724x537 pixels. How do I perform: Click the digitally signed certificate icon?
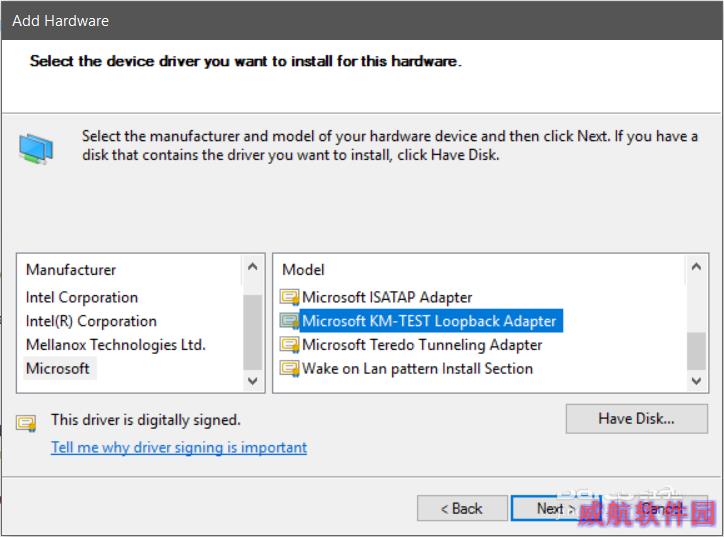(x=26, y=422)
